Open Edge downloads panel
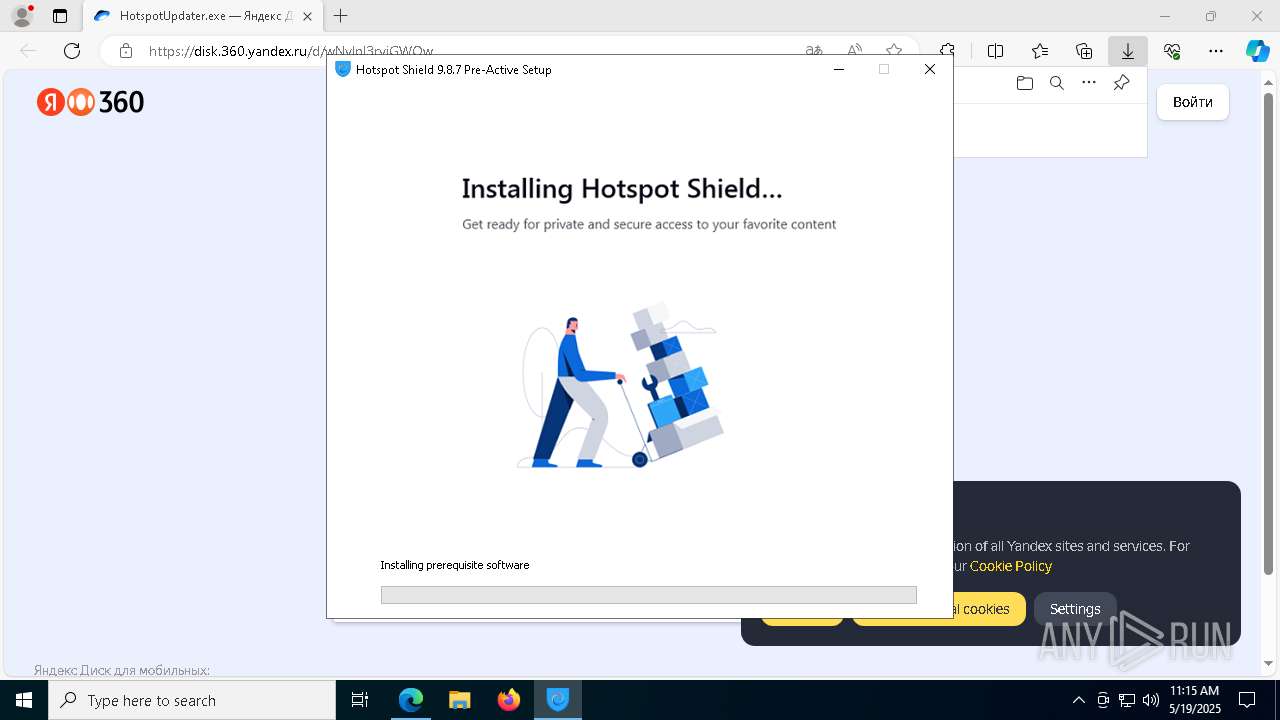The image size is (1280, 720). (x=1128, y=51)
